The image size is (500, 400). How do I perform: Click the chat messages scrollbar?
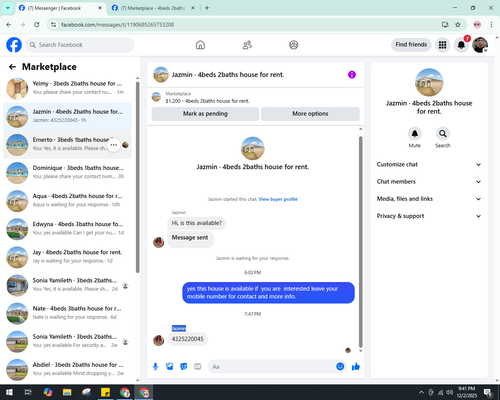point(360,242)
